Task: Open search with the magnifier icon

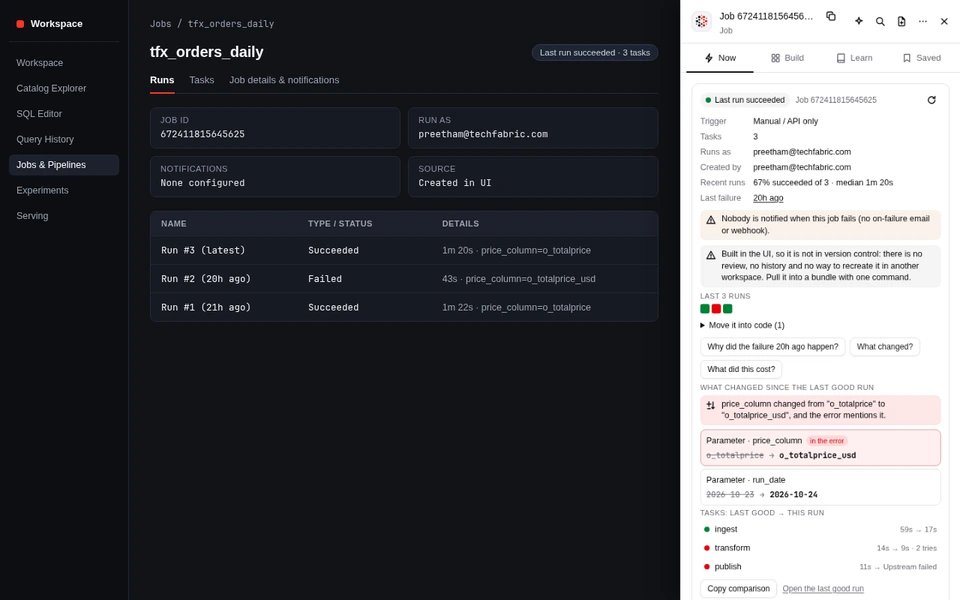Action: (x=880, y=21)
